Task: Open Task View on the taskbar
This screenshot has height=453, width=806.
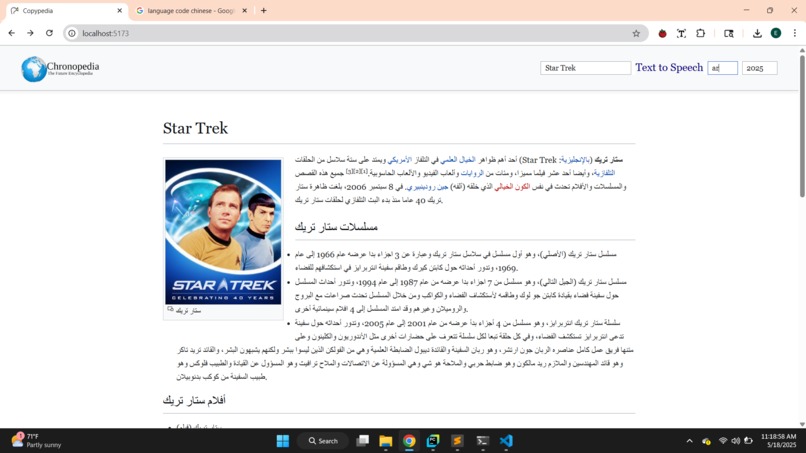Action: (x=362, y=441)
